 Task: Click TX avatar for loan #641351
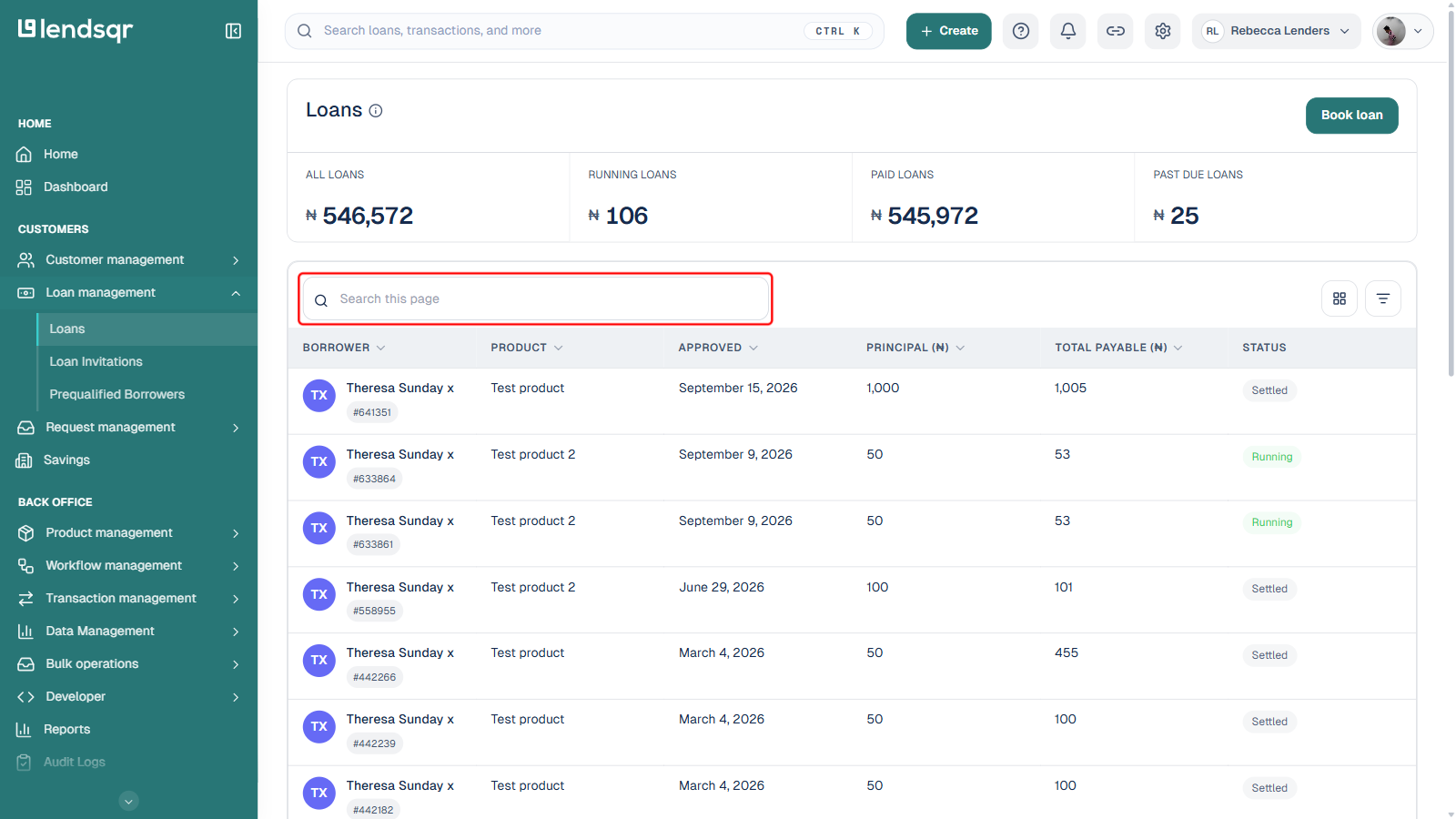pyautogui.click(x=319, y=395)
